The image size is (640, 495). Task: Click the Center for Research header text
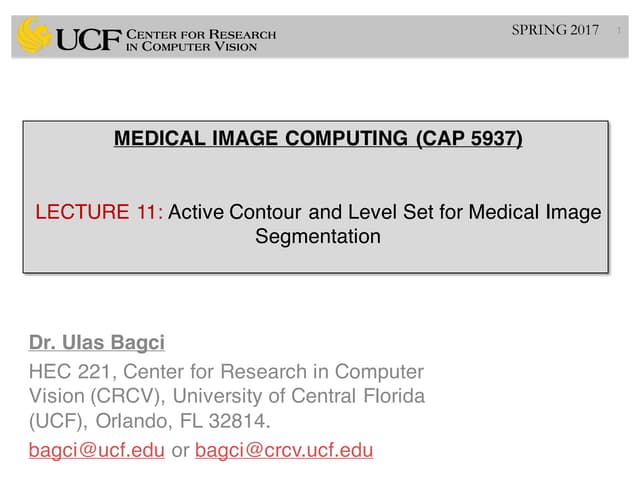click(x=201, y=35)
